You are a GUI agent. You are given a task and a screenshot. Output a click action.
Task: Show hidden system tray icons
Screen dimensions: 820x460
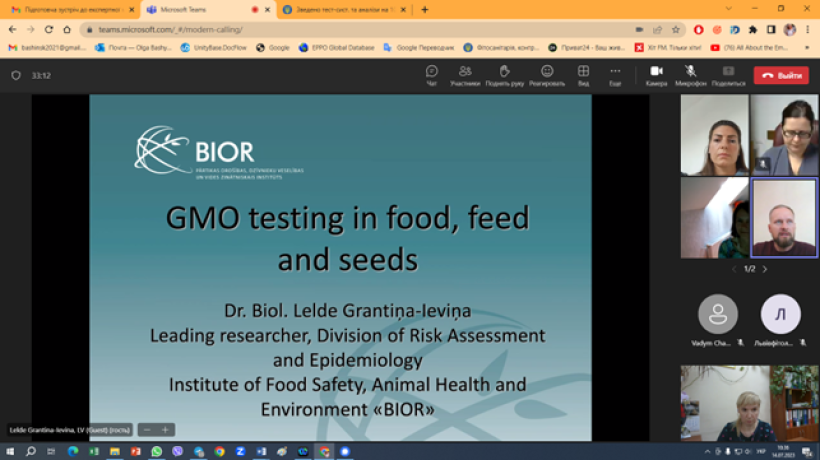pyautogui.click(x=707, y=451)
